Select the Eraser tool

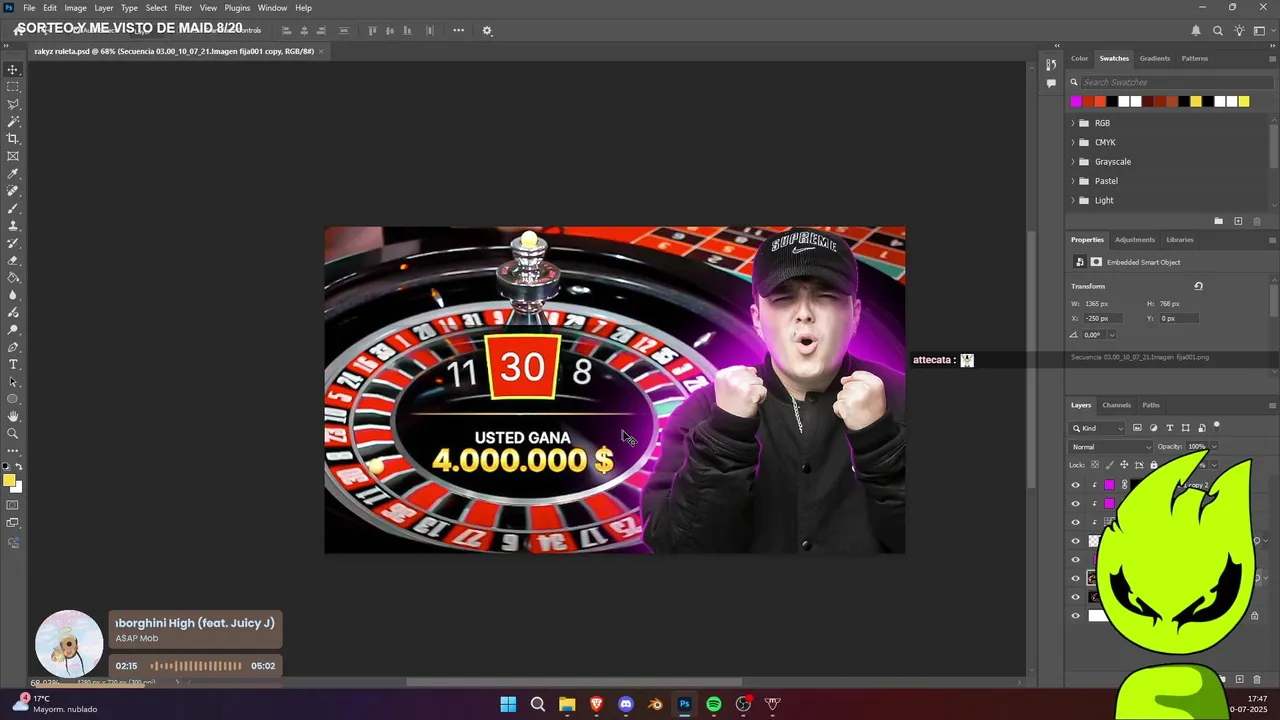13,260
